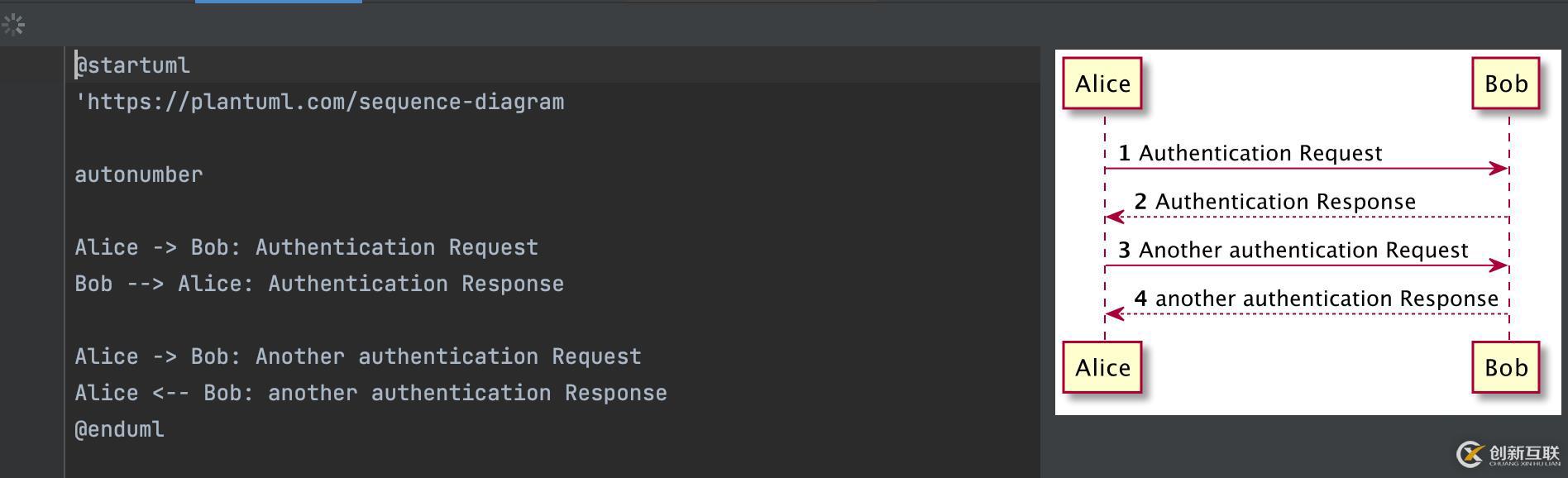This screenshot has height=478, width=1568.
Task: Click diagram message '3 Another authentication Request'
Action: pyautogui.click(x=1293, y=251)
